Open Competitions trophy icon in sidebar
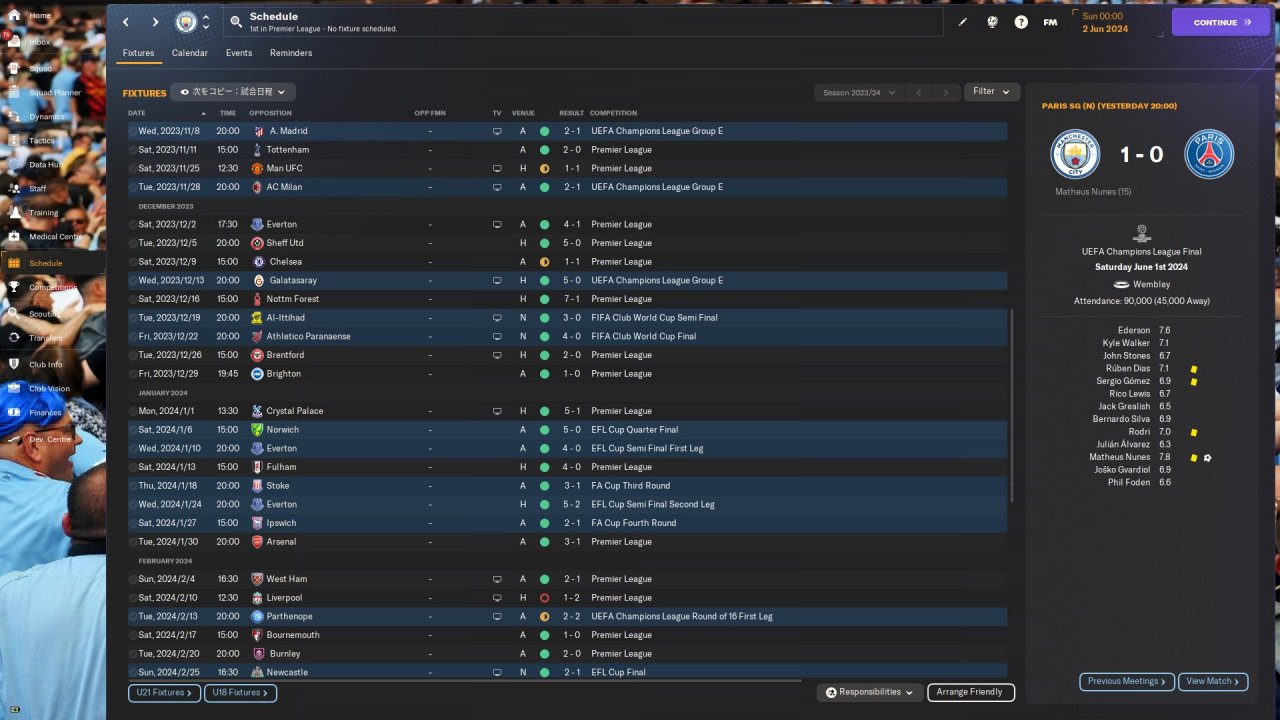Image resolution: width=1280 pixels, height=720 pixels. coord(14,287)
